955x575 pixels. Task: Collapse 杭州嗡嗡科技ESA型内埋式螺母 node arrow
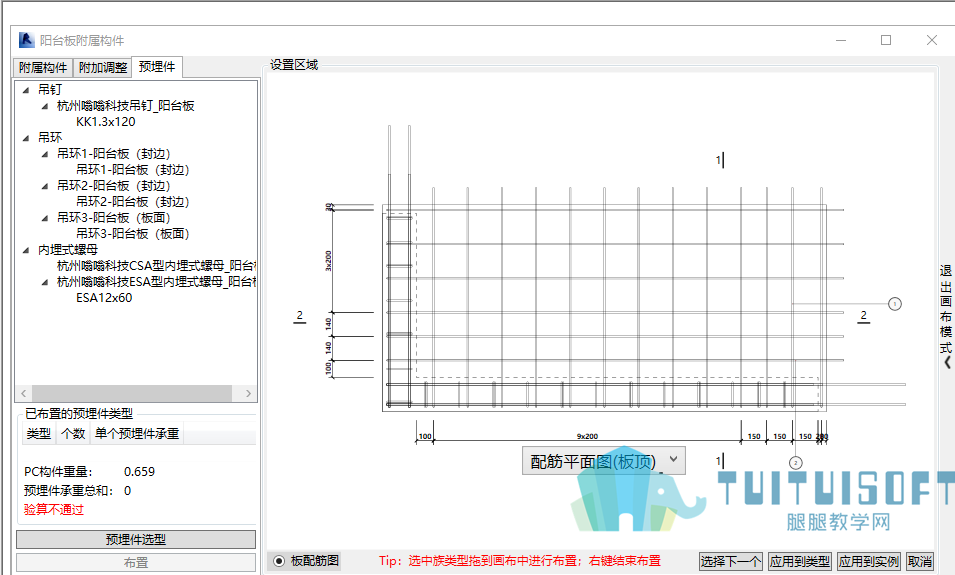44,282
